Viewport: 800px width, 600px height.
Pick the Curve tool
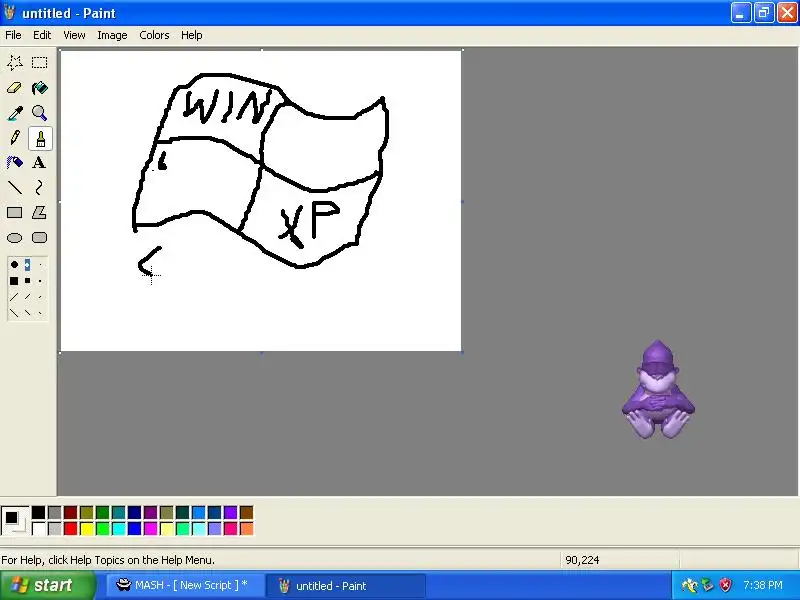pyautogui.click(x=39, y=188)
